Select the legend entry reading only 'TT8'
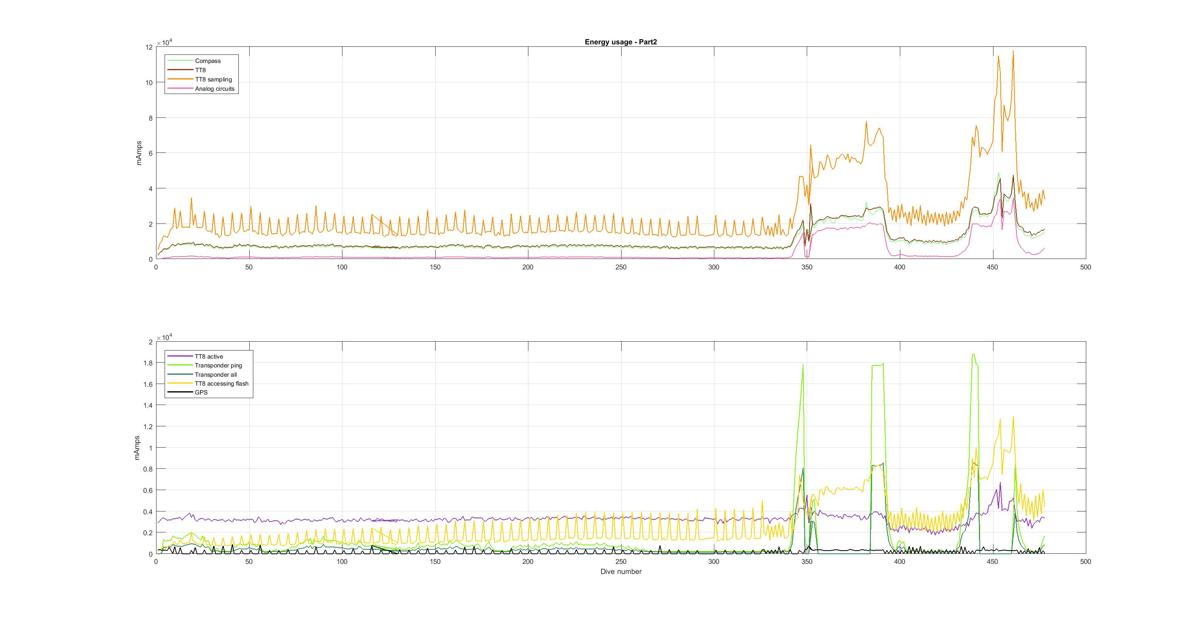Viewport: 1200px width, 622px height. pyautogui.click(x=201, y=70)
